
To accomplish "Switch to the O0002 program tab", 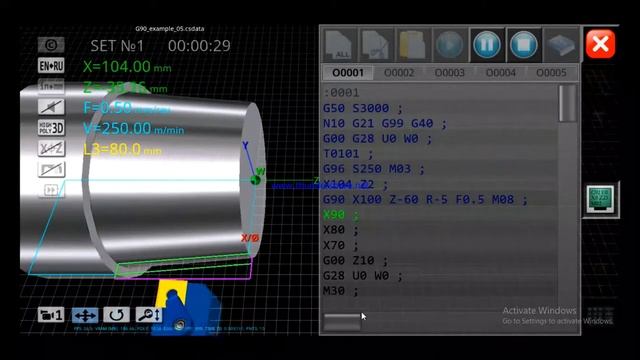I will pyautogui.click(x=399, y=73).
